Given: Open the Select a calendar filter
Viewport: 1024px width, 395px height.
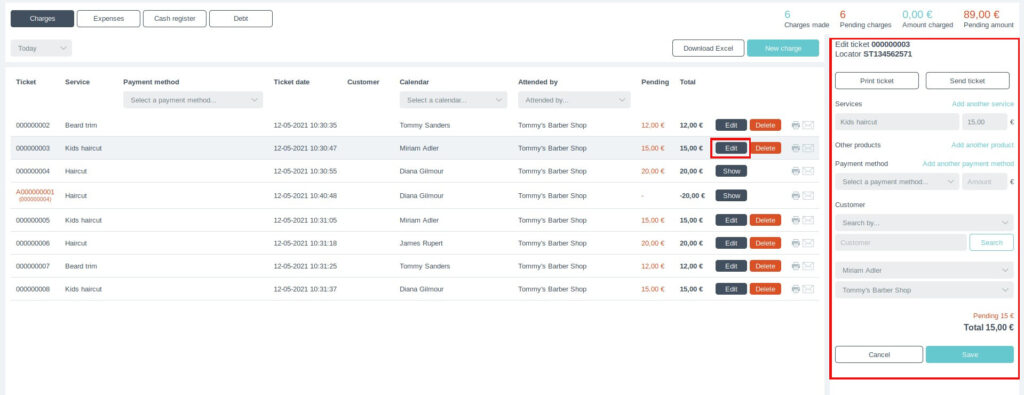Looking at the screenshot, I should 453,100.
